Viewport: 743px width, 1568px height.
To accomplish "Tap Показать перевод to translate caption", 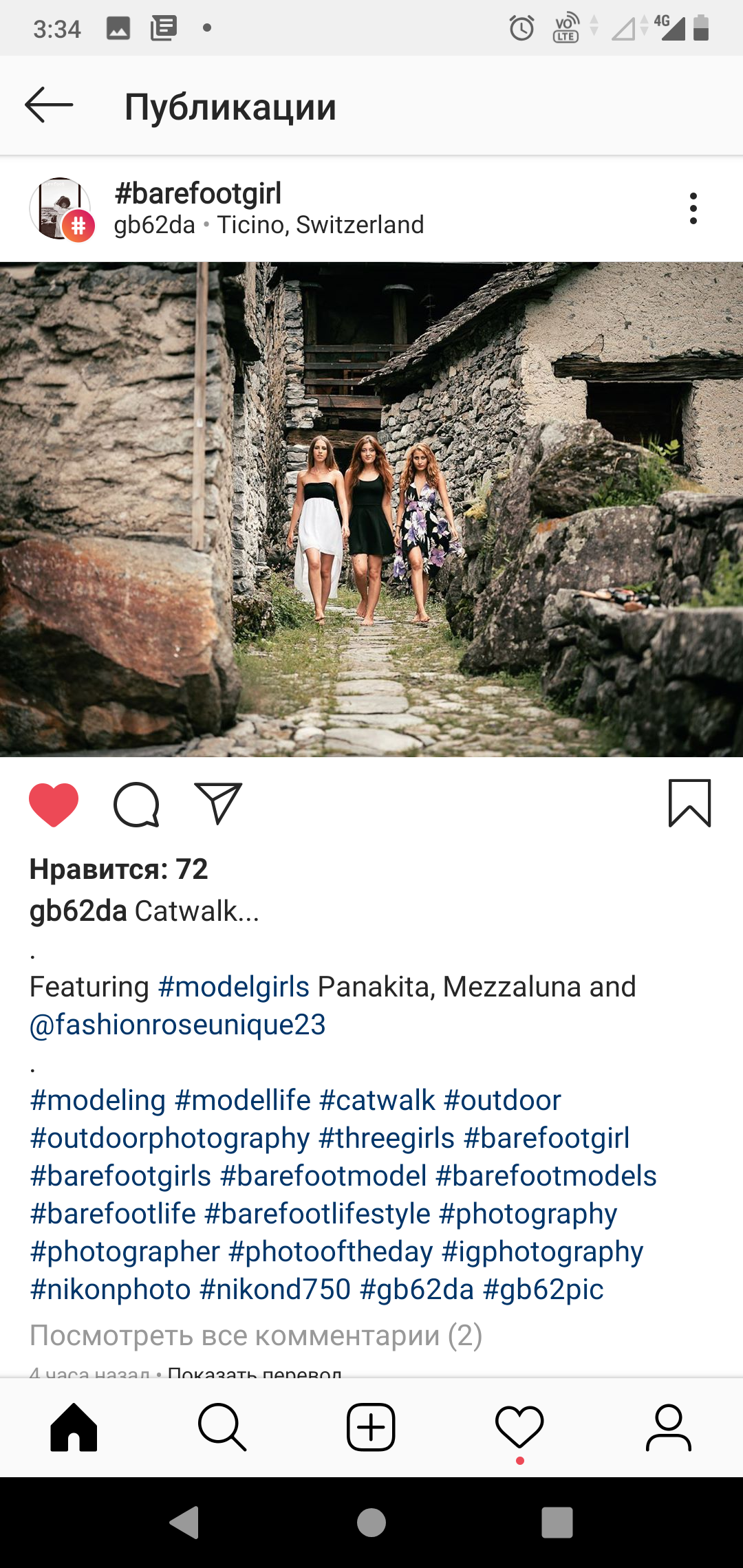I will pyautogui.click(x=255, y=1372).
